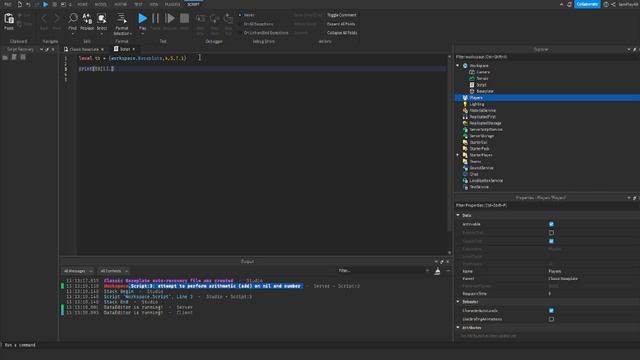The image size is (640, 360).
Task: Click the Step Out debugger icon
Action: pos(228,19)
